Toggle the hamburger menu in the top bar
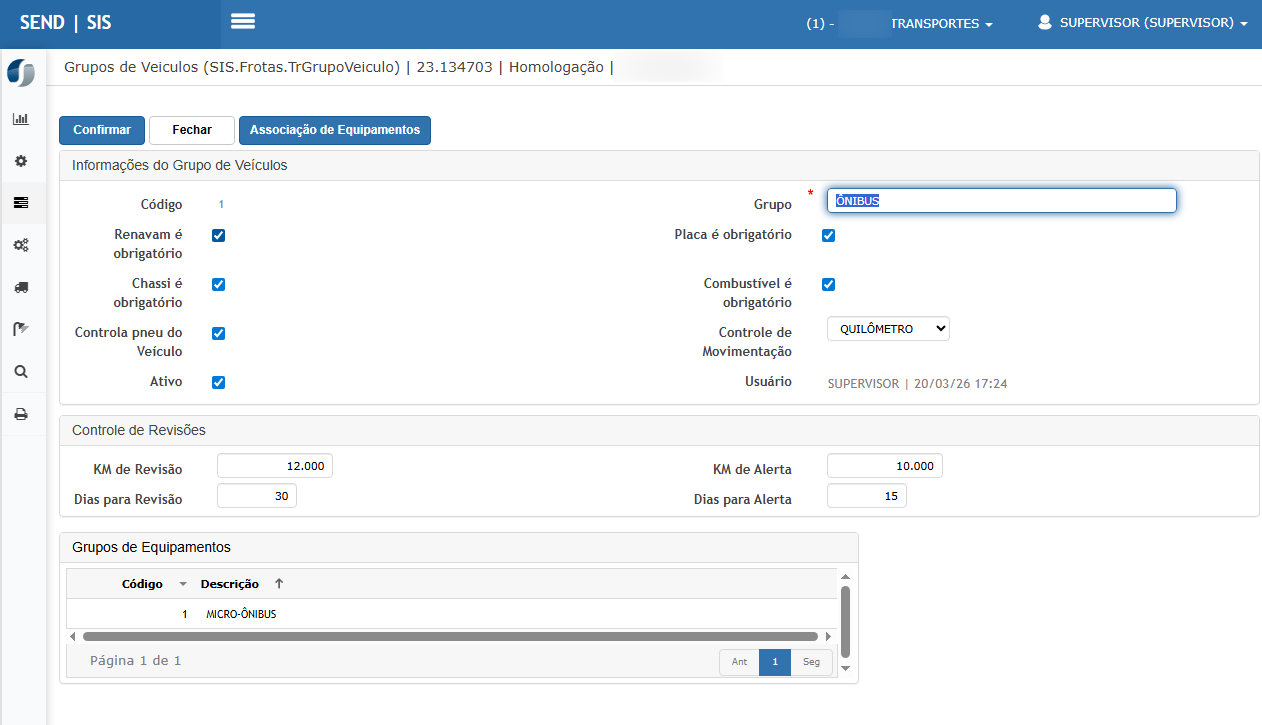The height and width of the screenshot is (725, 1262). click(243, 22)
